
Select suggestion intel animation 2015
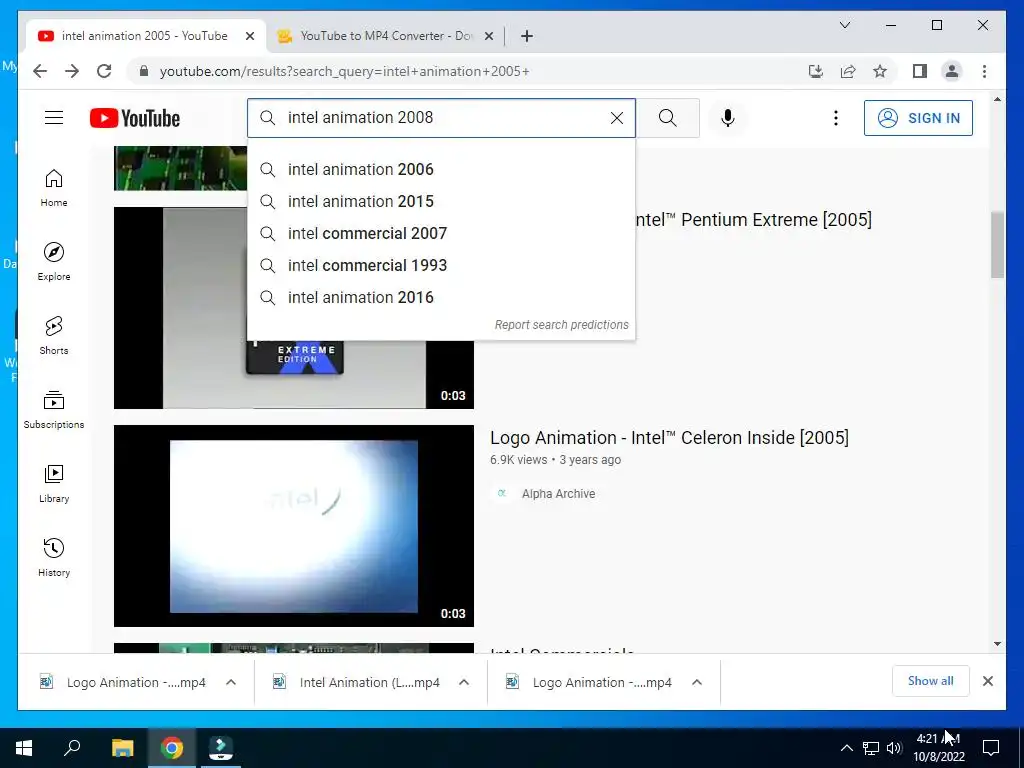click(x=441, y=201)
